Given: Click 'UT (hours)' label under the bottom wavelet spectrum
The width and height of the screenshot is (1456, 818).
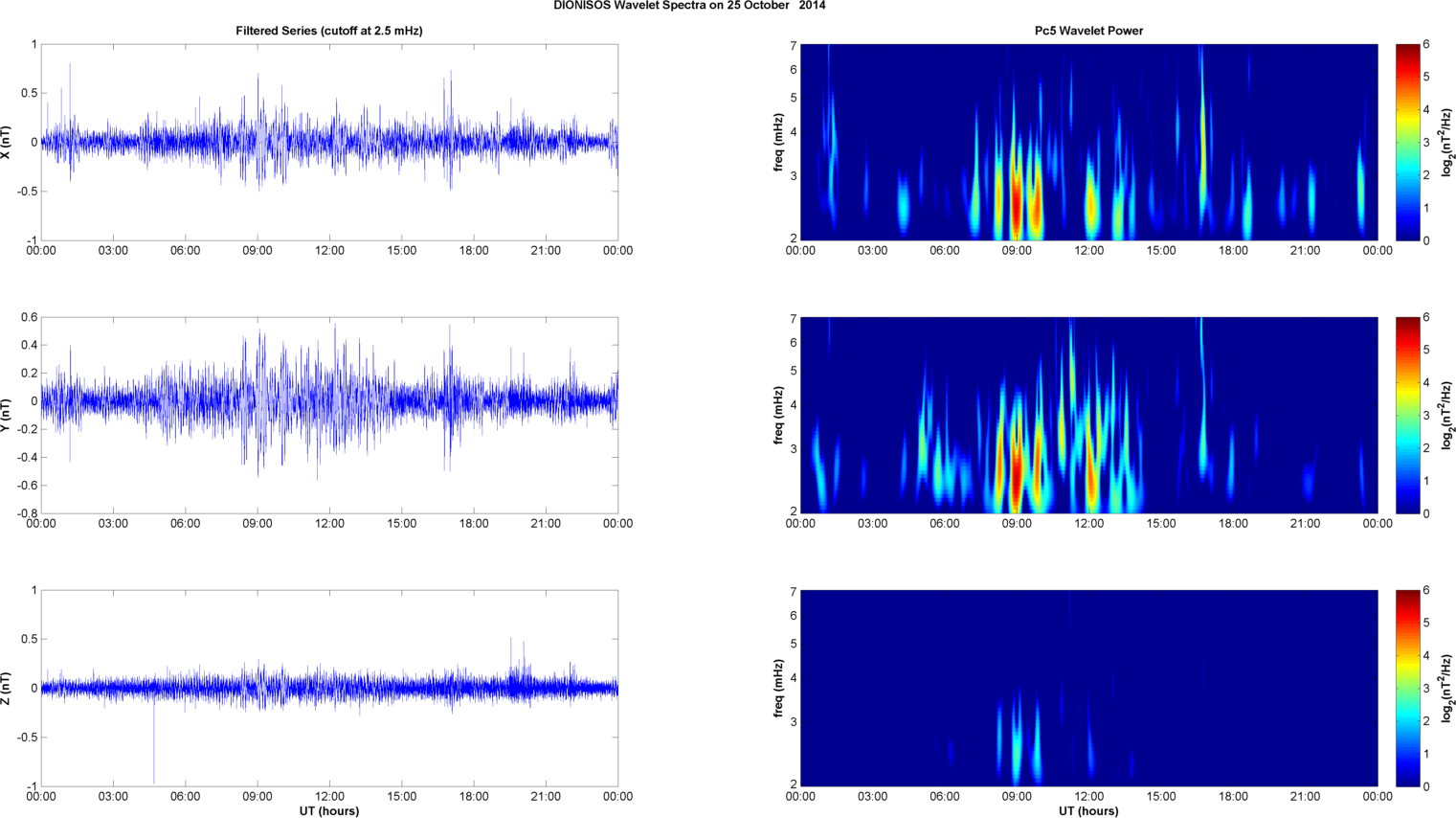Looking at the screenshot, I should [x=1088, y=810].
